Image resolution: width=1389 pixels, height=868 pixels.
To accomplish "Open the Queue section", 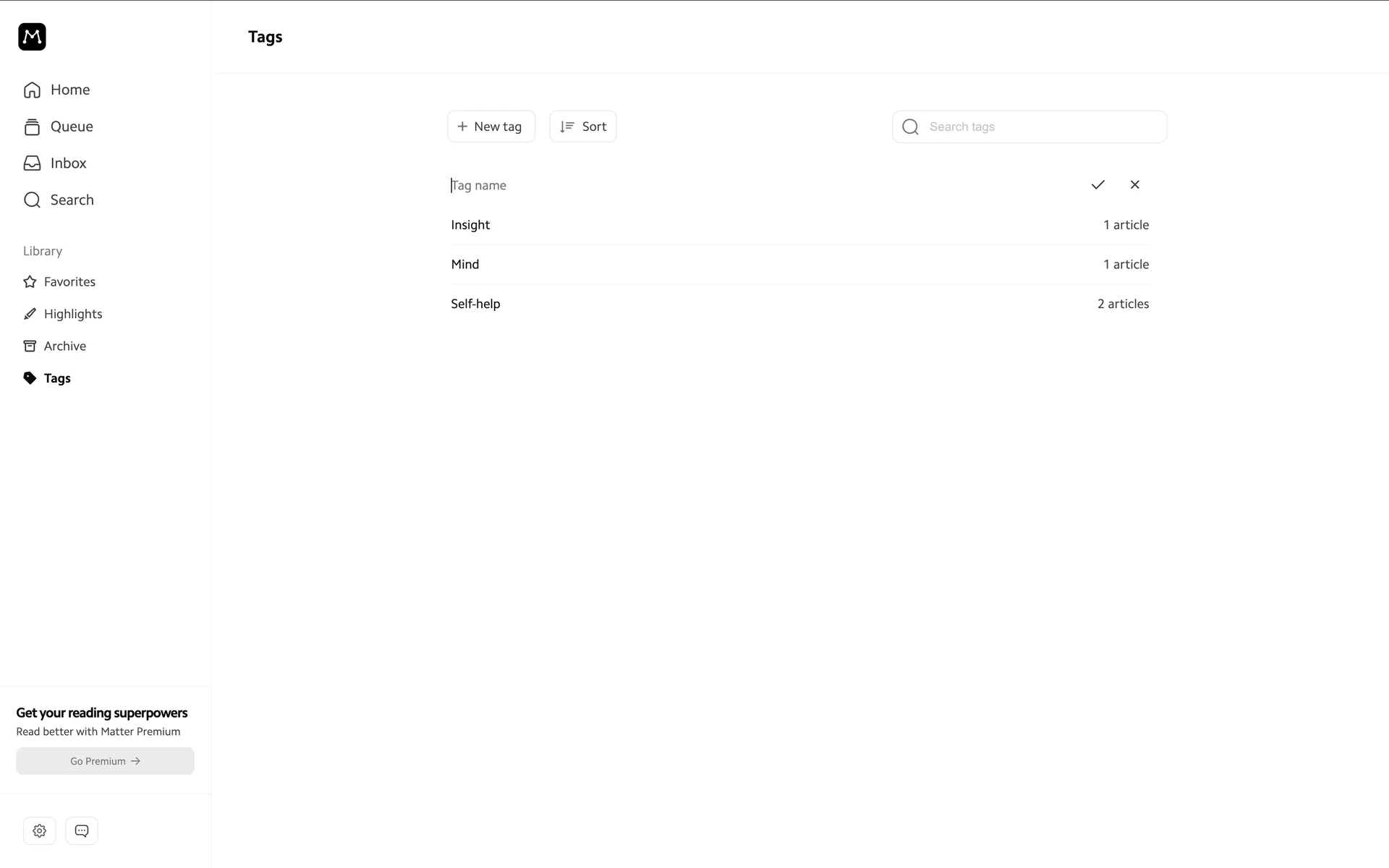I will tap(71, 127).
